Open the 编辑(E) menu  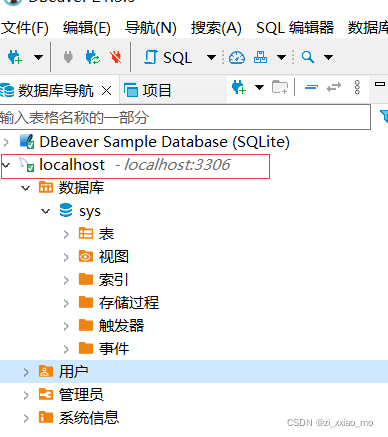(87, 28)
